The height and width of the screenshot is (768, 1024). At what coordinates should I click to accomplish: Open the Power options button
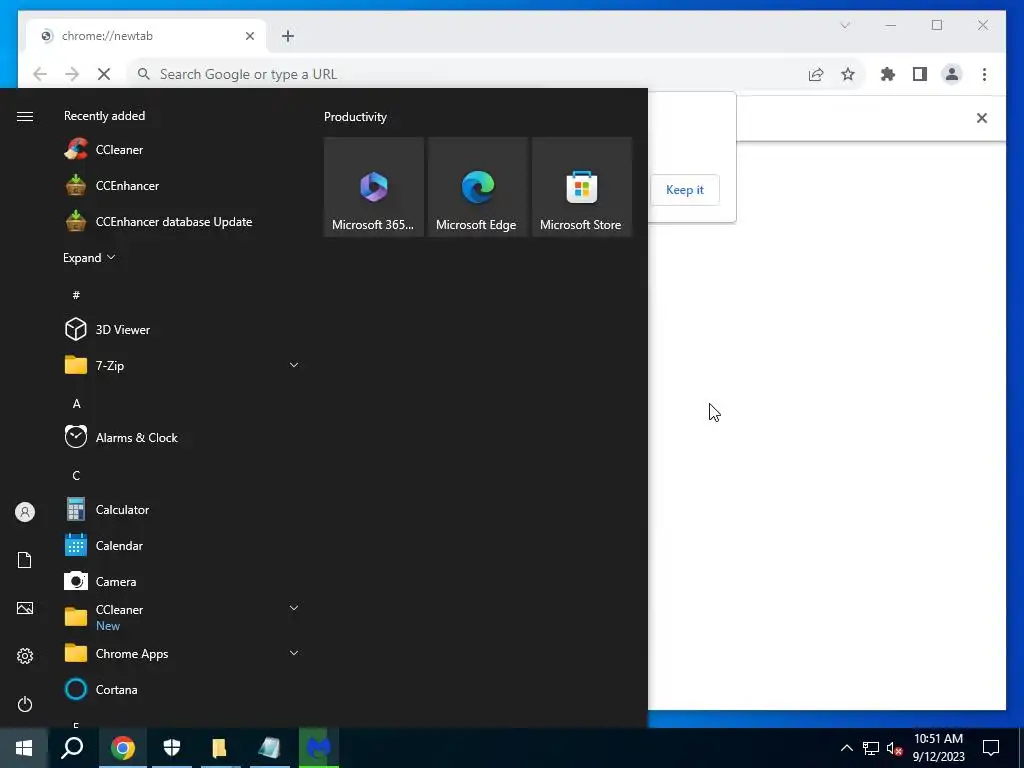[25, 704]
